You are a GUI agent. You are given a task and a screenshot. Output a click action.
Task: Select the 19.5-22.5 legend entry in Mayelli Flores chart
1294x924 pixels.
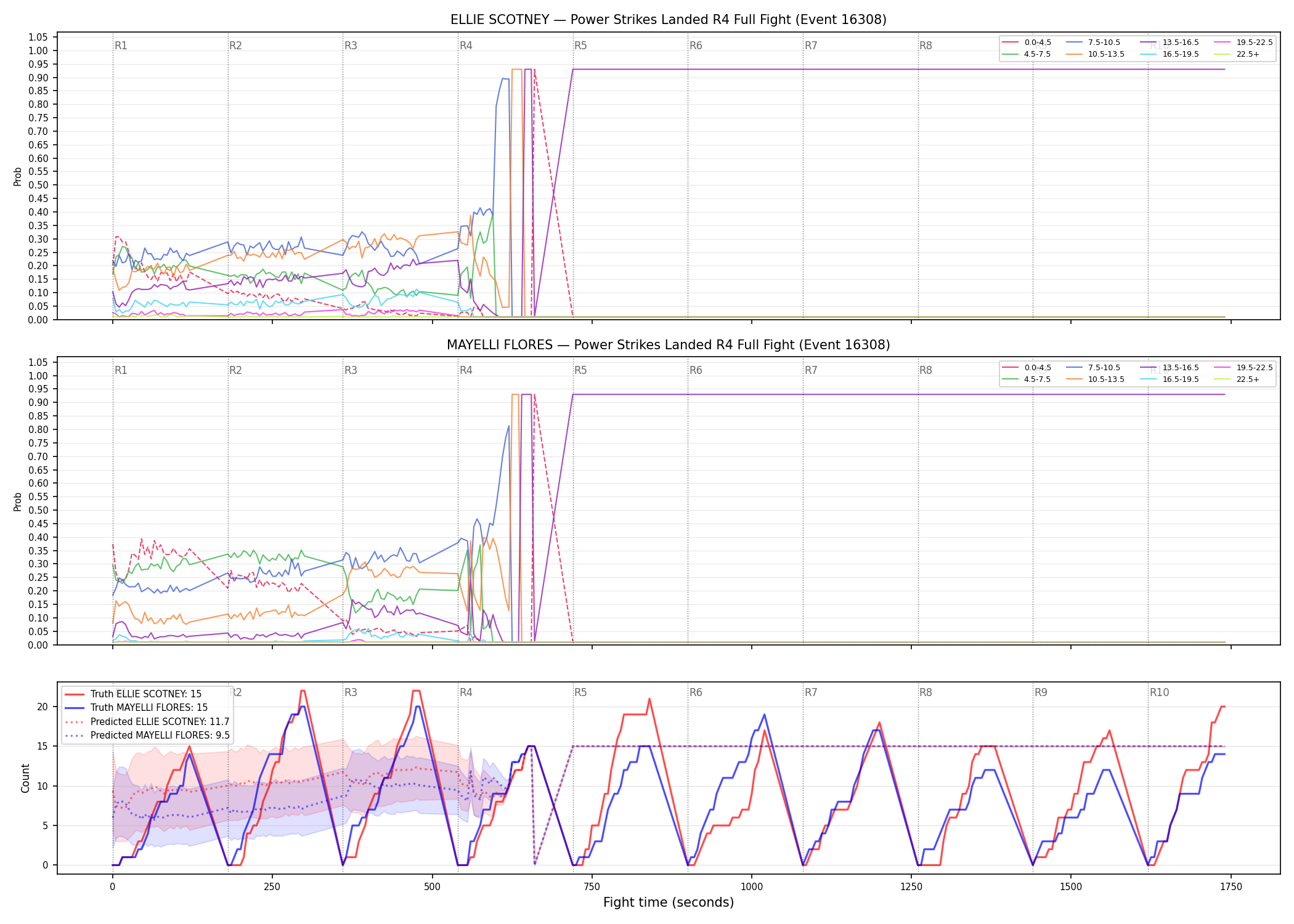(x=1243, y=368)
